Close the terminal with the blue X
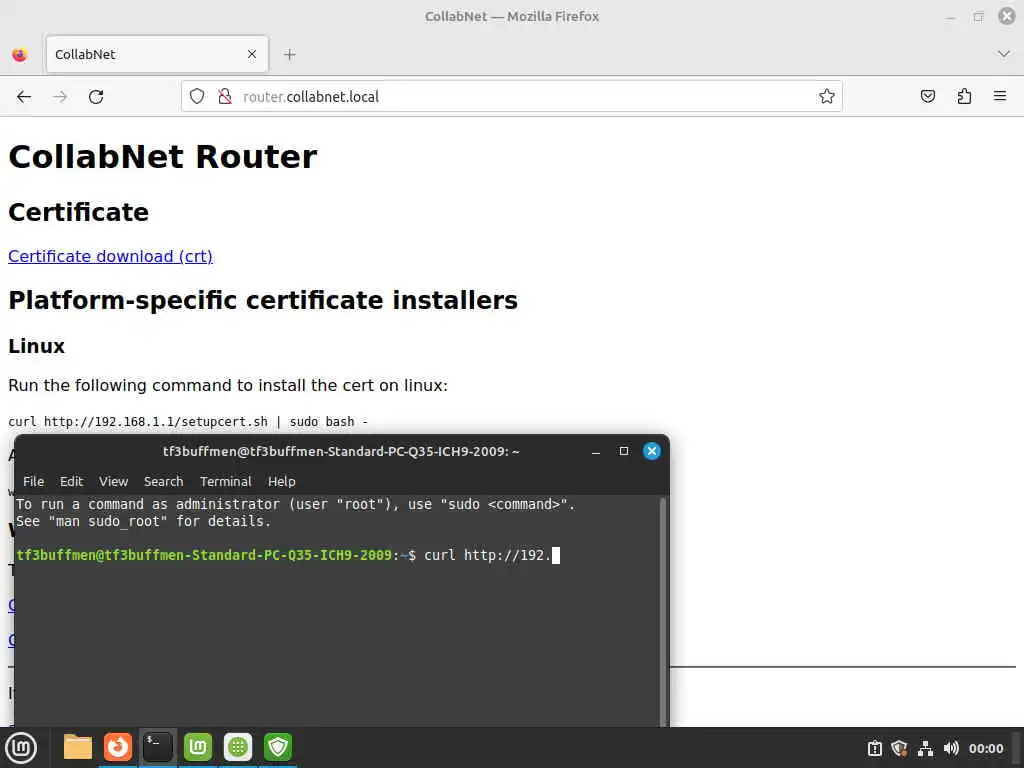Viewport: 1024px width, 768px height. tap(652, 451)
